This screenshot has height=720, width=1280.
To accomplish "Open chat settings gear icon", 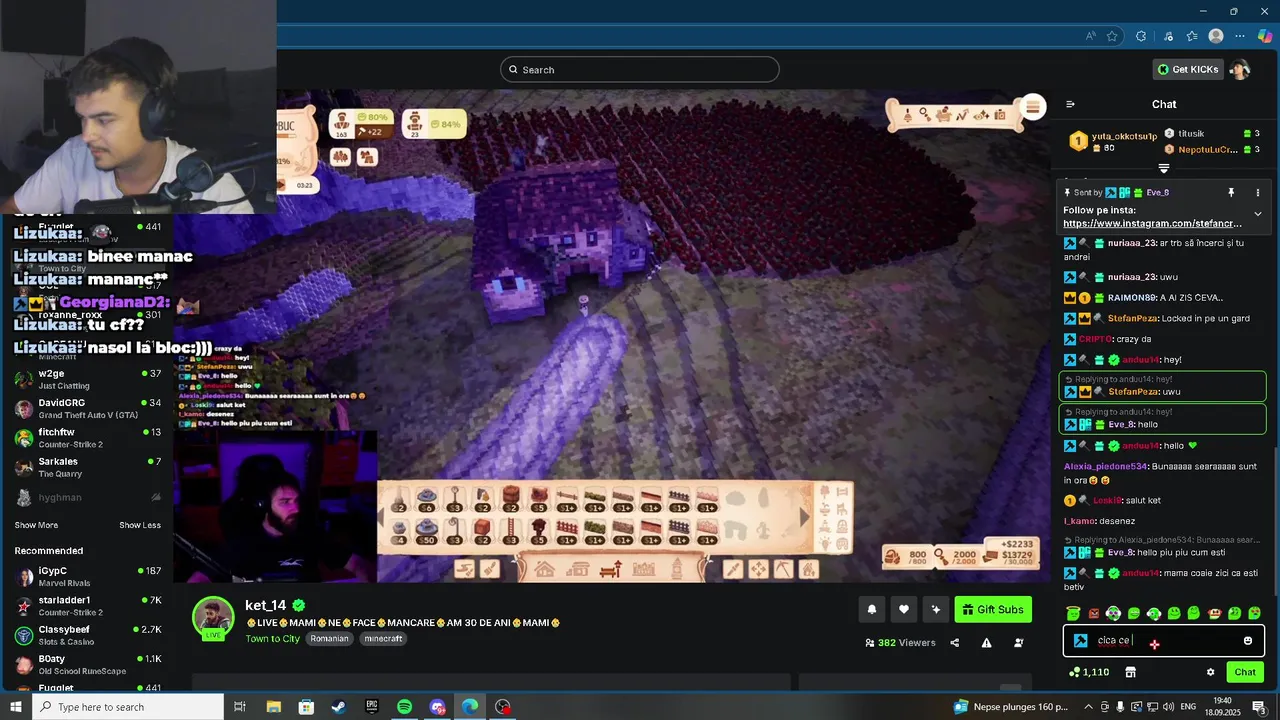I will [x=1210, y=672].
